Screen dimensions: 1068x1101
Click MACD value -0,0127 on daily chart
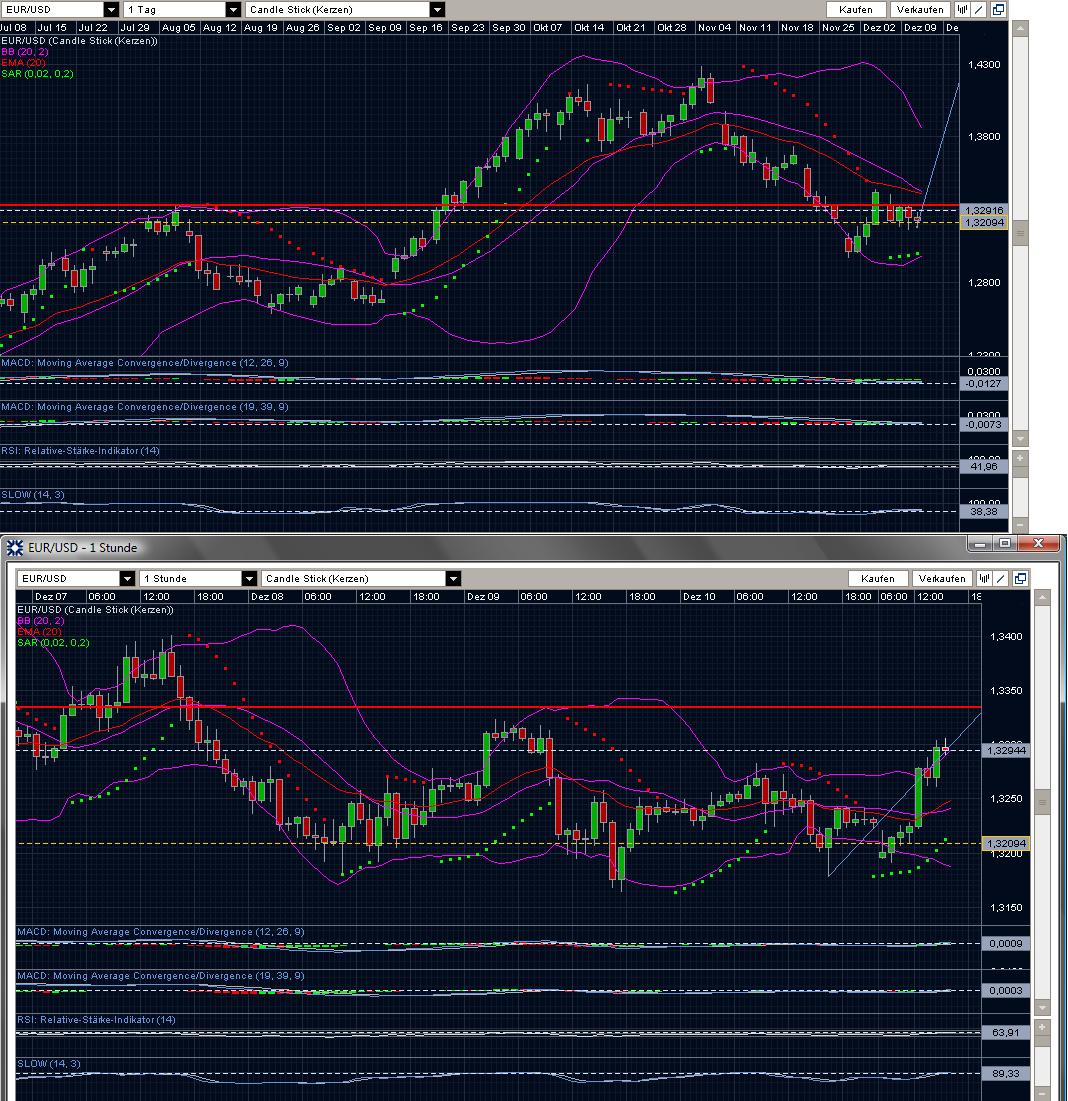pos(984,383)
